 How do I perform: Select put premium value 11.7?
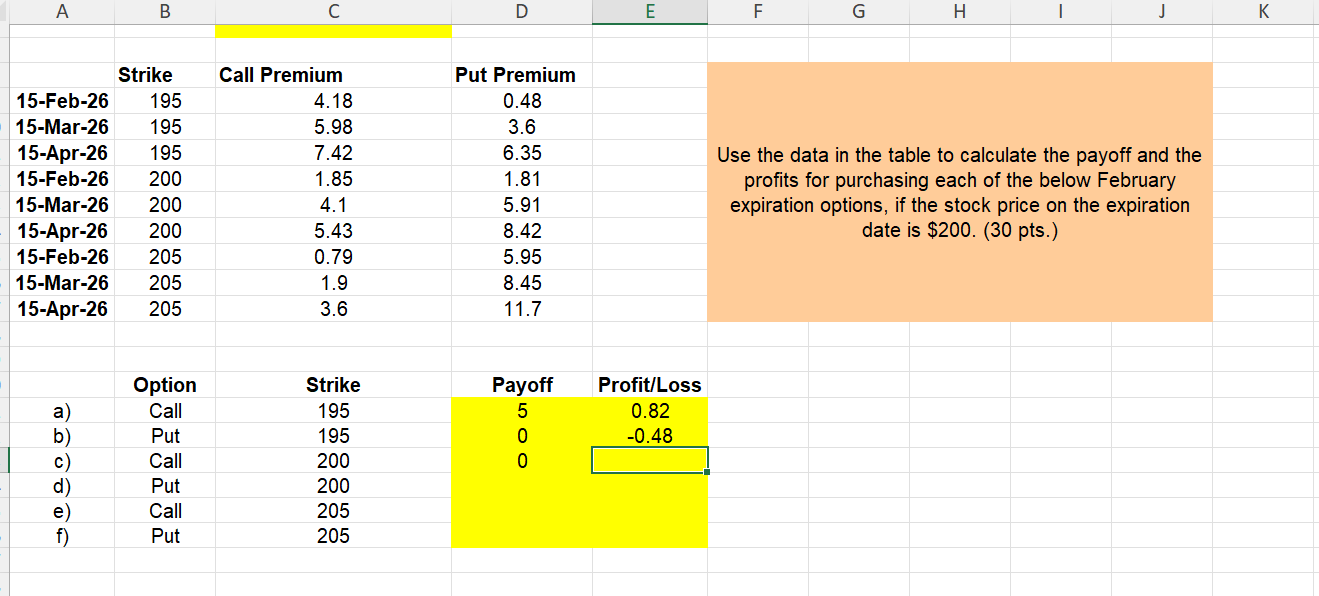click(x=522, y=309)
